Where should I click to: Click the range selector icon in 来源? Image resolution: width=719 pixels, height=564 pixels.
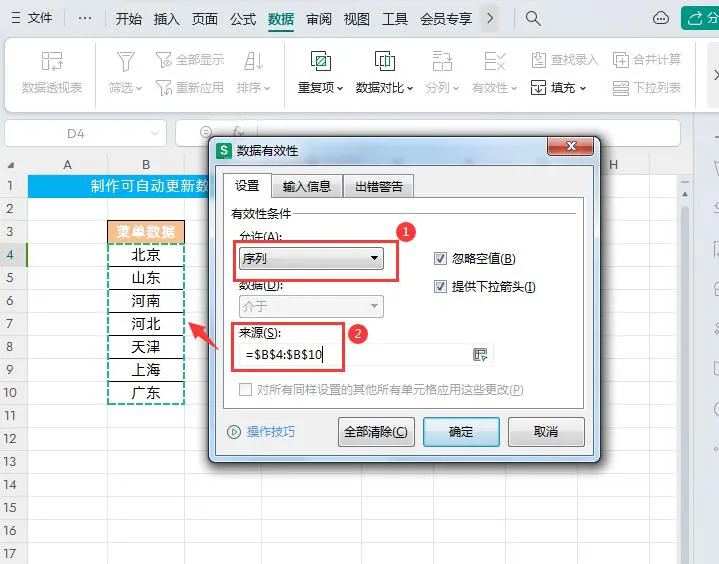(x=480, y=354)
